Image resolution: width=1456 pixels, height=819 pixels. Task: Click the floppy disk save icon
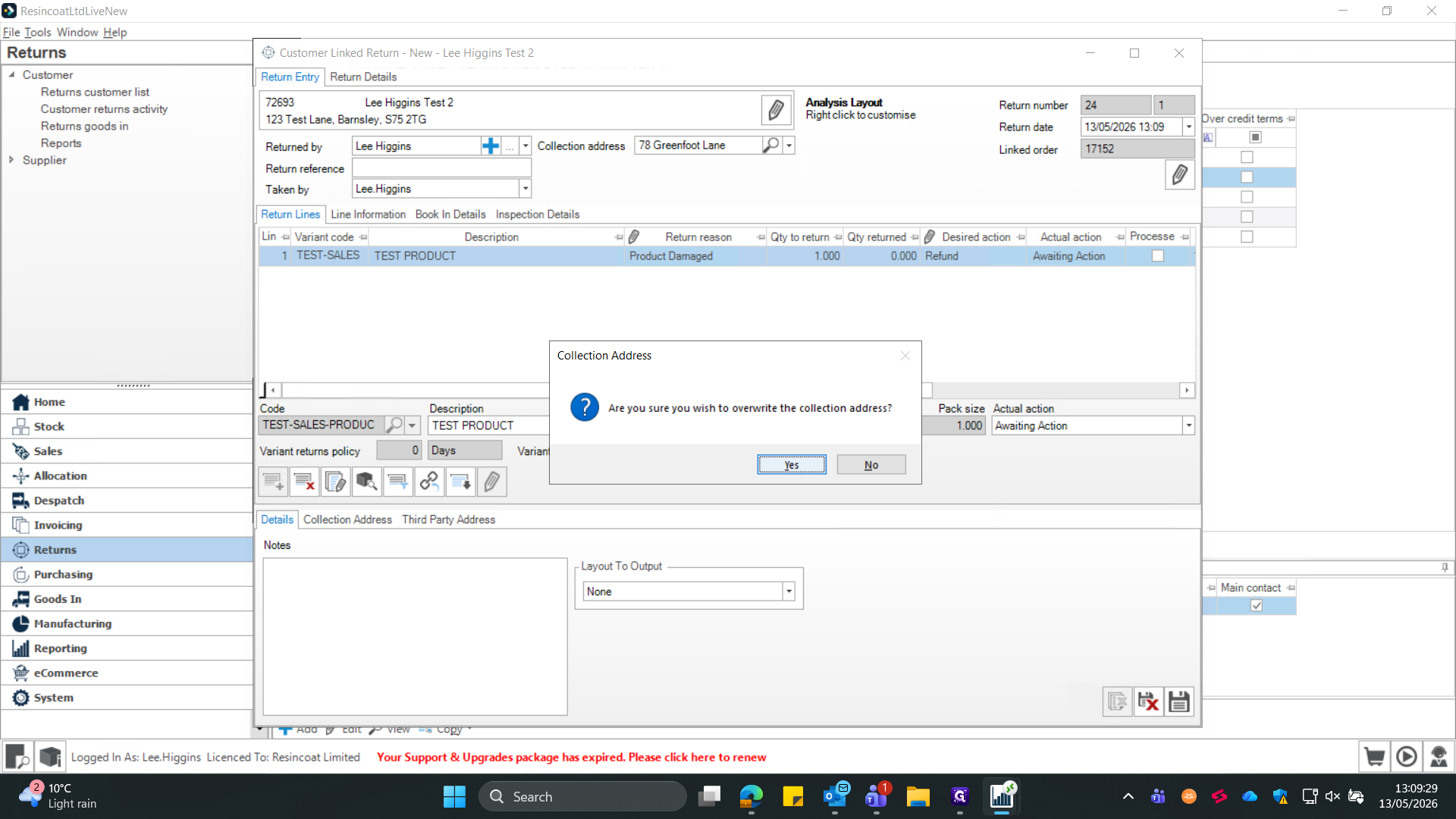point(1179,701)
